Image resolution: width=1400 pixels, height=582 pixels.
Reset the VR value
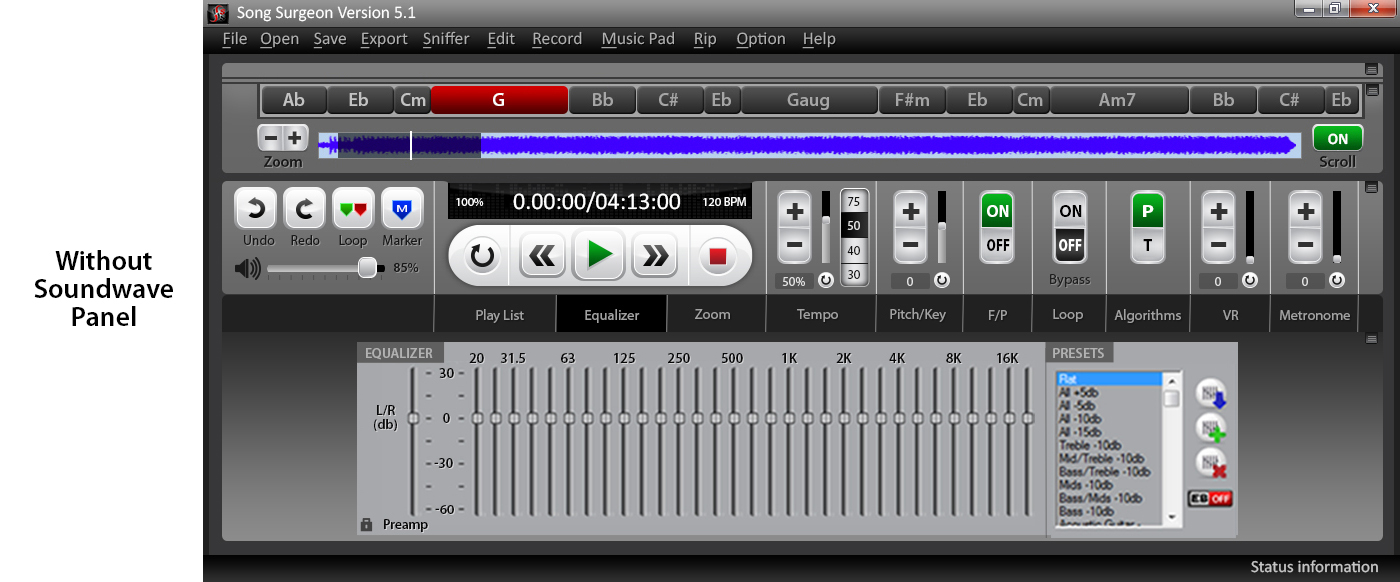coord(1249,281)
